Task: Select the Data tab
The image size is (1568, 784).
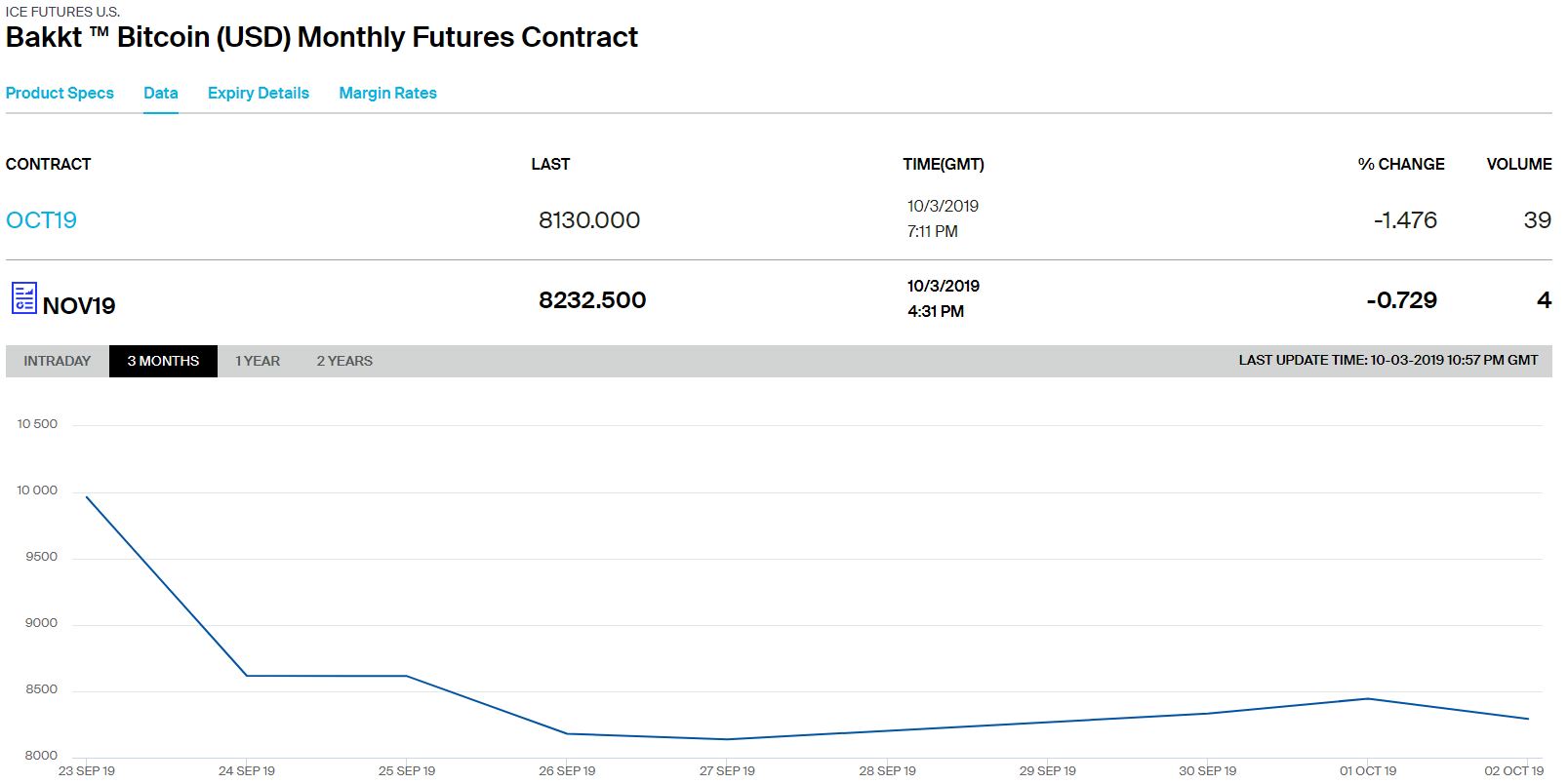Action: (160, 94)
